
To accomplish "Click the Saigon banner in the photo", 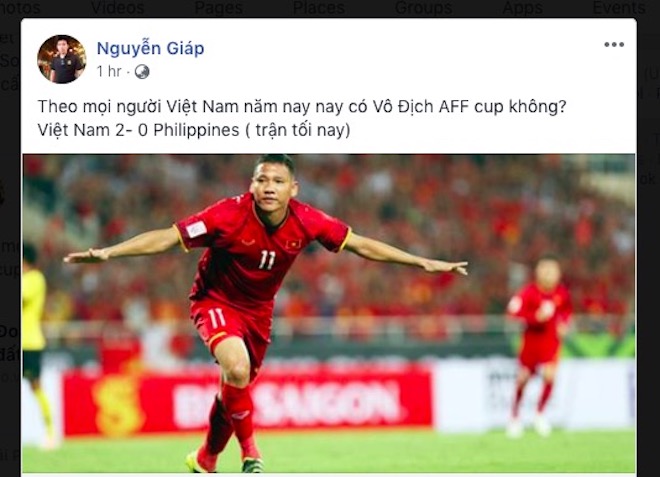I will point(248,402).
